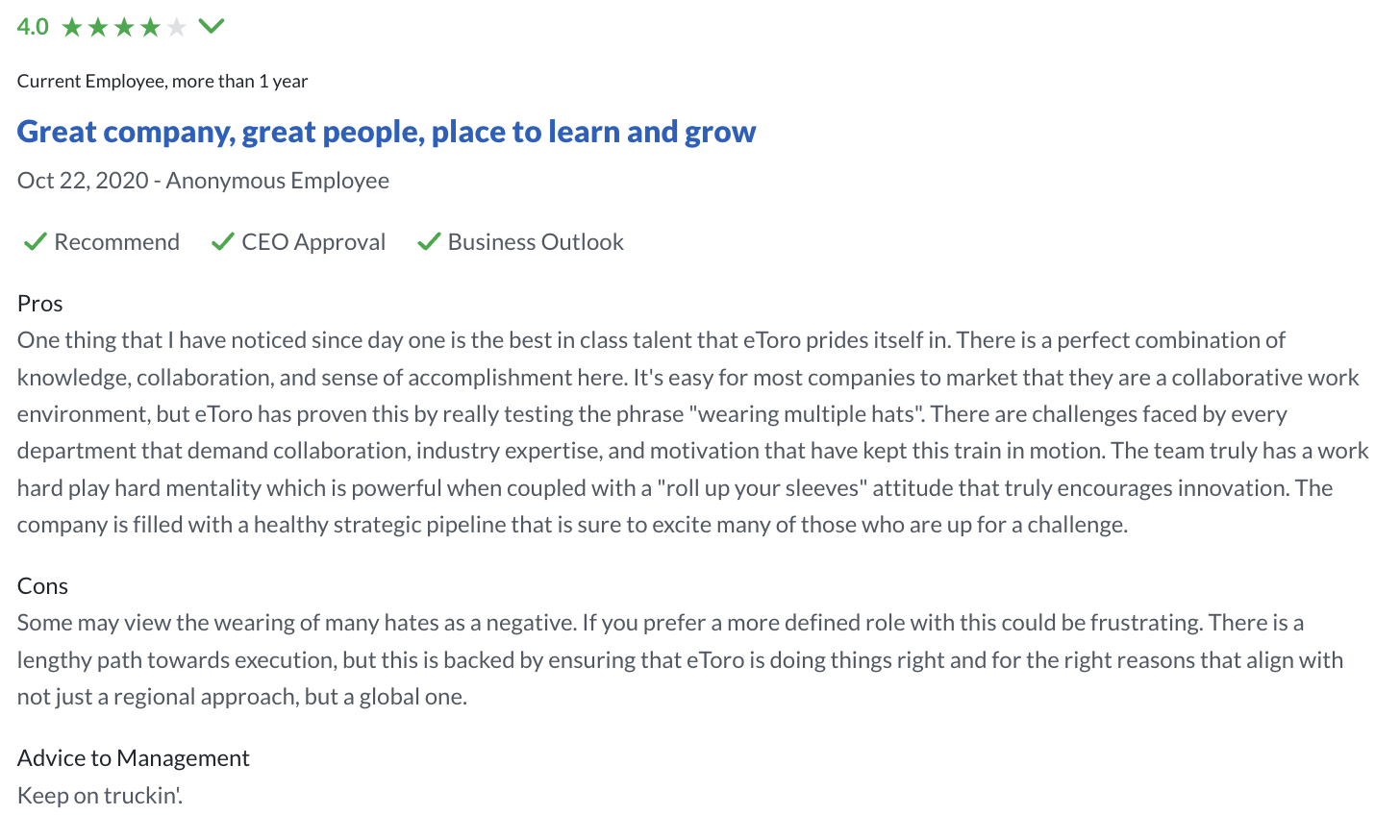Click the third green rating star

point(124,27)
